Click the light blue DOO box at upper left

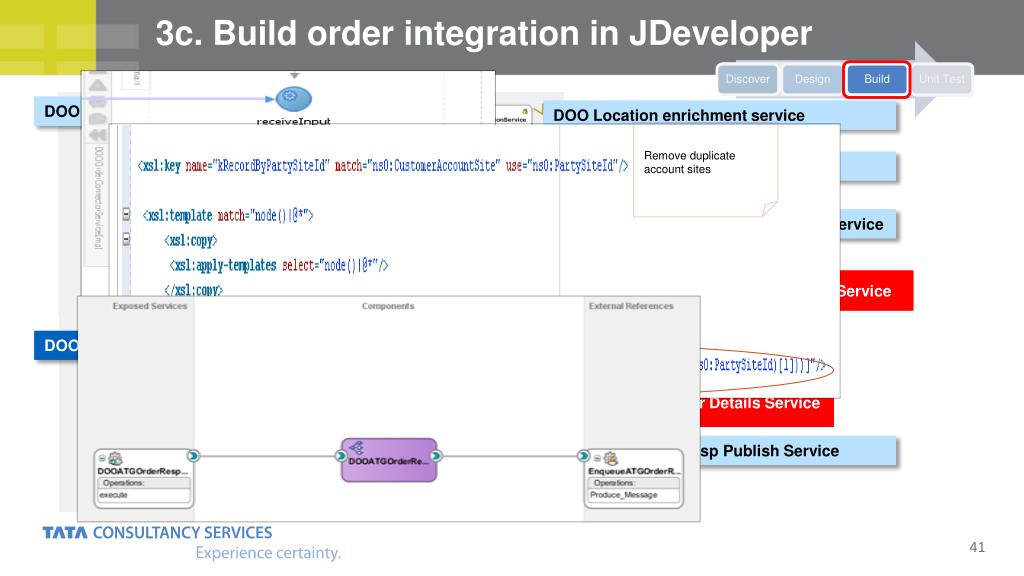click(x=57, y=112)
